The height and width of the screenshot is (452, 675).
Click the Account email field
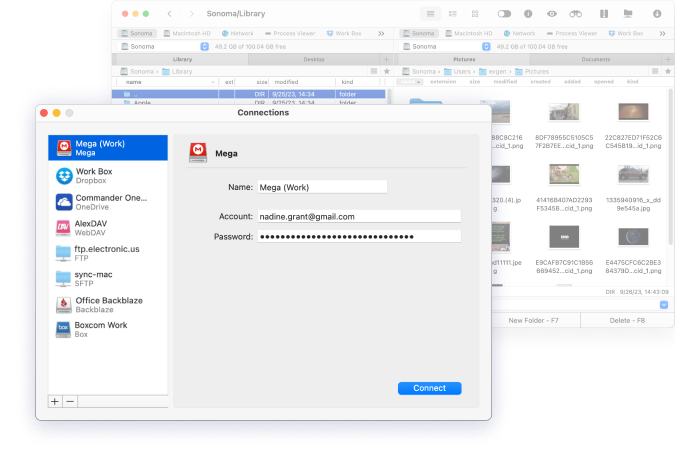pos(358,216)
